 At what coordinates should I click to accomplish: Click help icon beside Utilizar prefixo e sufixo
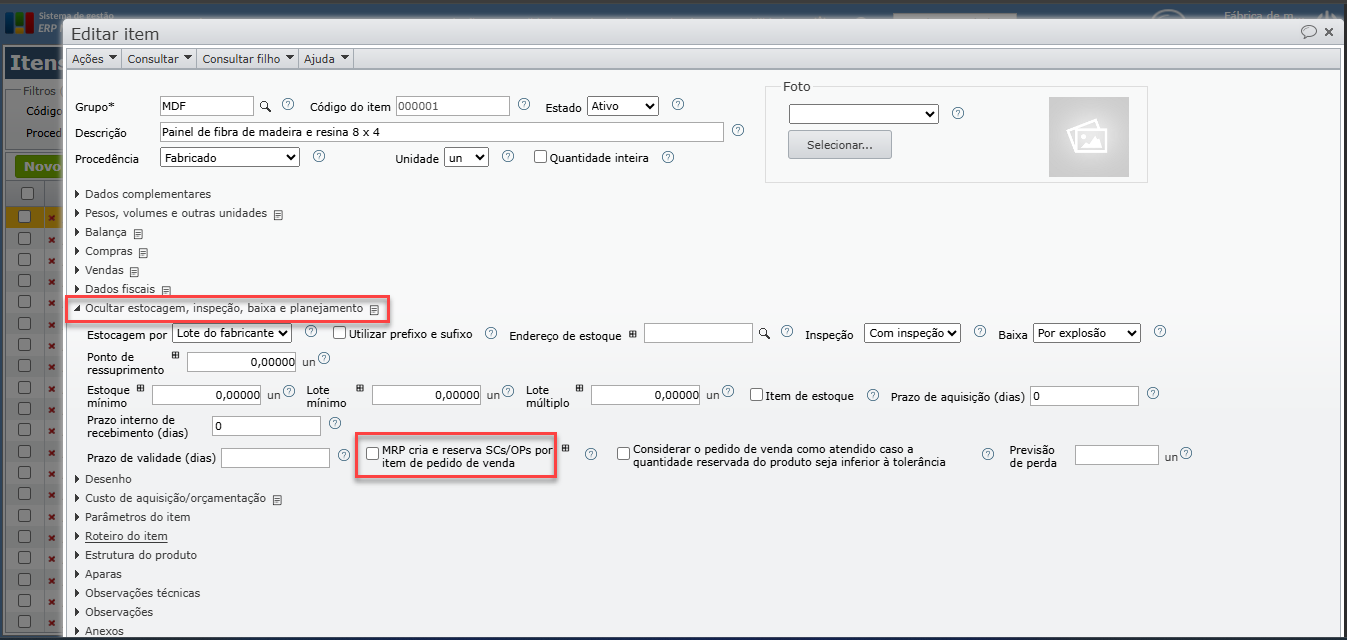[491, 333]
